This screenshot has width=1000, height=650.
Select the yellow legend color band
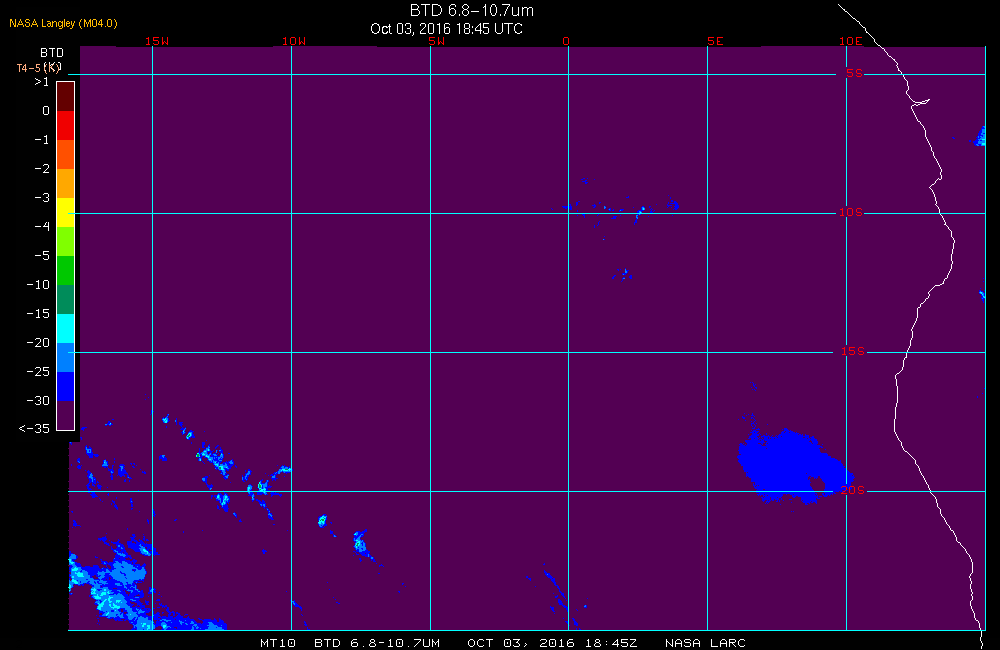pos(66,212)
